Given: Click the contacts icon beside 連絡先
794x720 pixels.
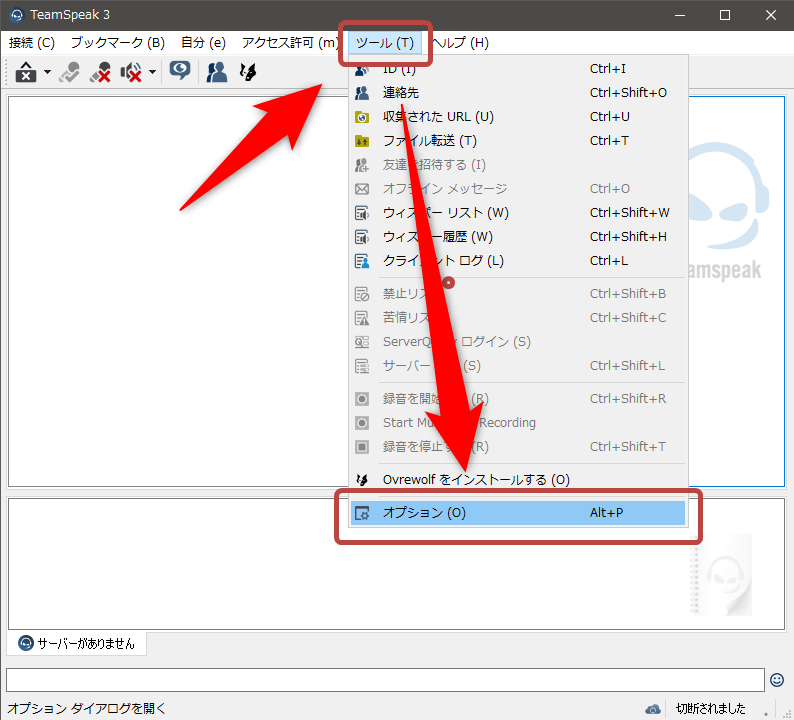Looking at the screenshot, I should pyautogui.click(x=362, y=93).
